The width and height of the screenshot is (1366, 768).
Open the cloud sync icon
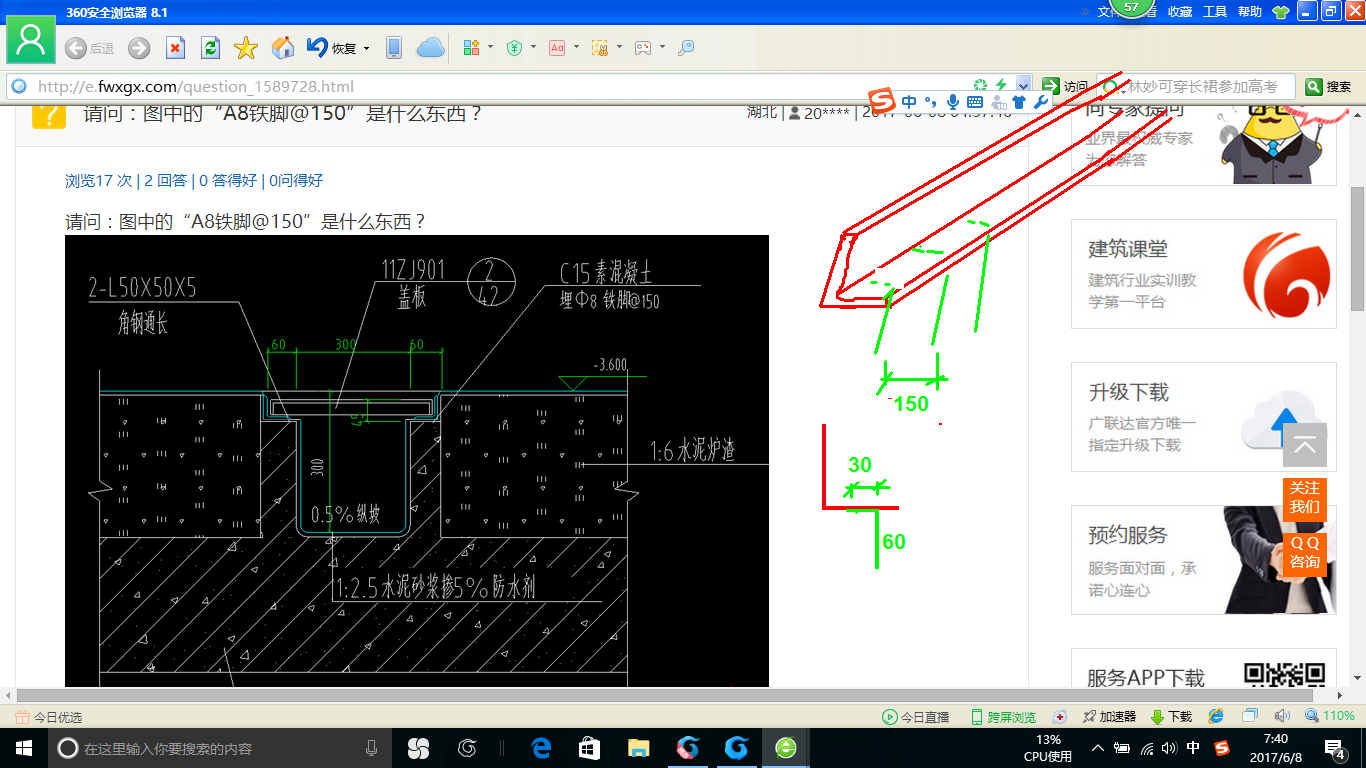click(x=430, y=48)
